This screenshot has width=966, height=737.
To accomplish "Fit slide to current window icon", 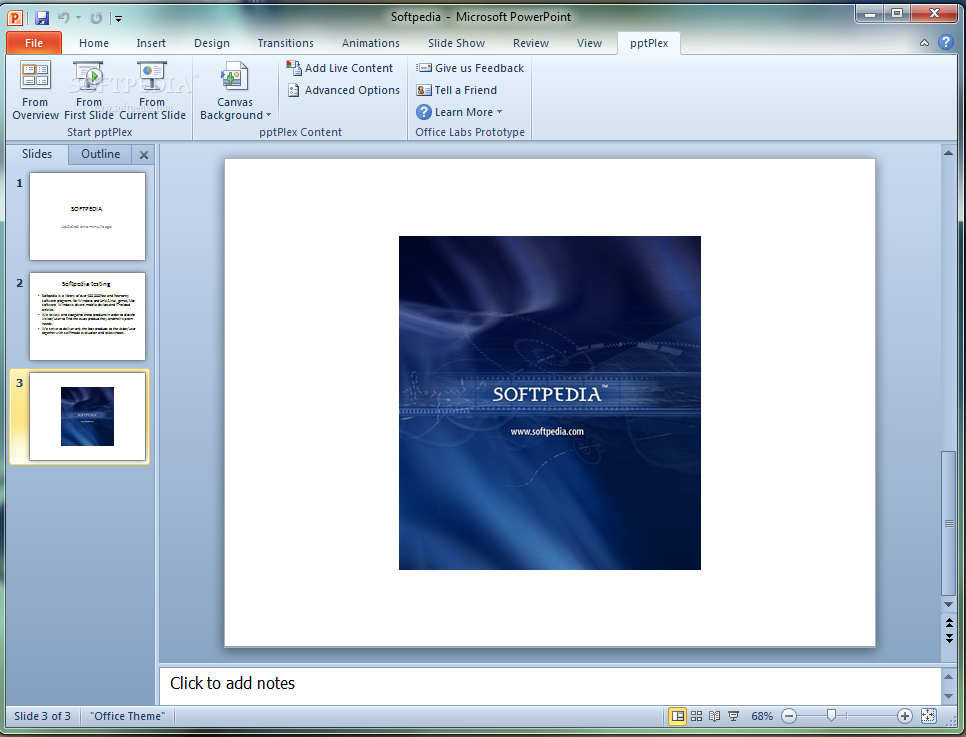I will click(x=928, y=716).
